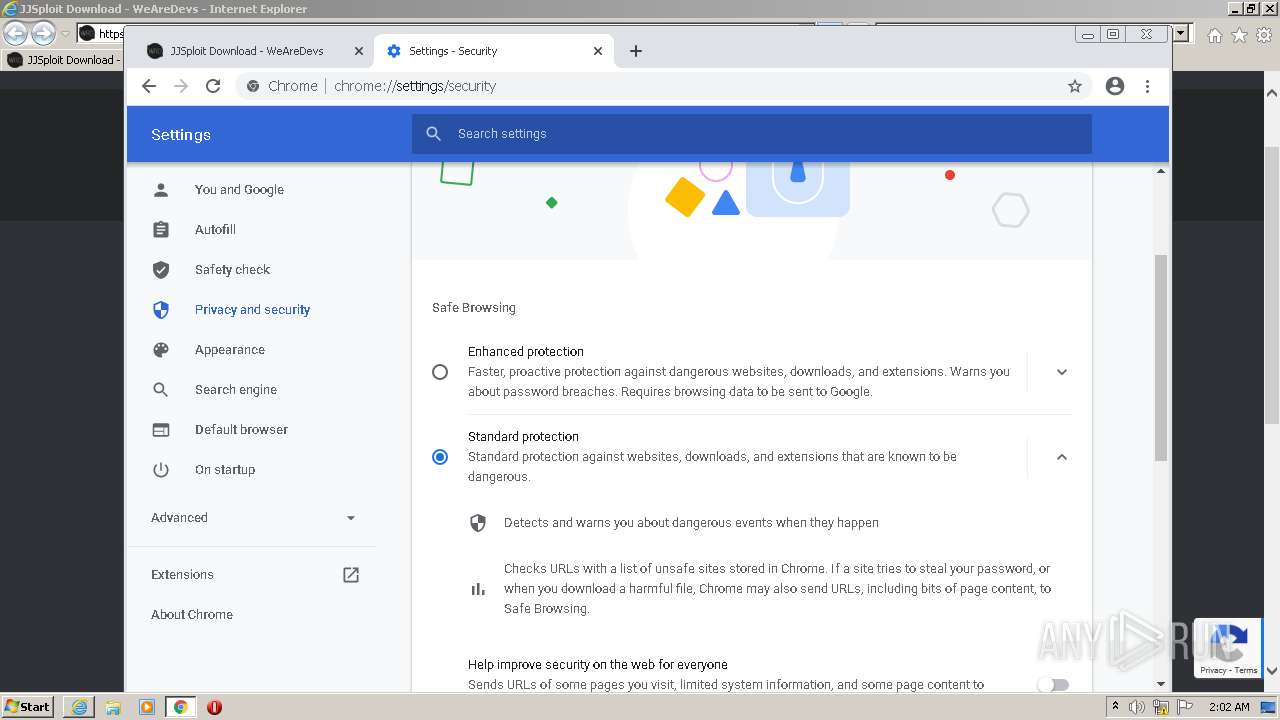Click the Autofill clipboard icon
The height and width of the screenshot is (720, 1280).
[x=161, y=229]
